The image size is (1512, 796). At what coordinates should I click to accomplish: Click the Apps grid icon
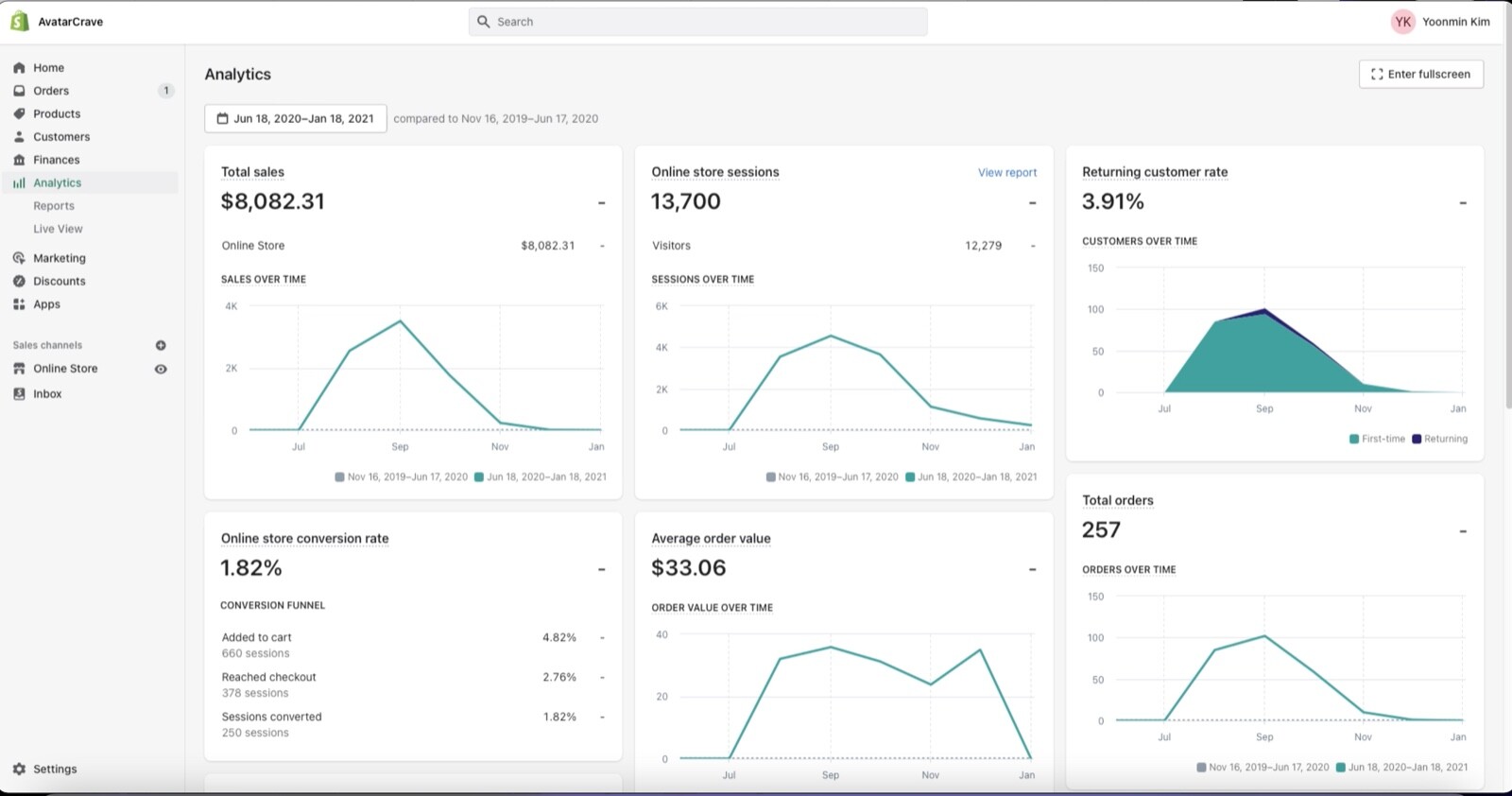coord(19,304)
